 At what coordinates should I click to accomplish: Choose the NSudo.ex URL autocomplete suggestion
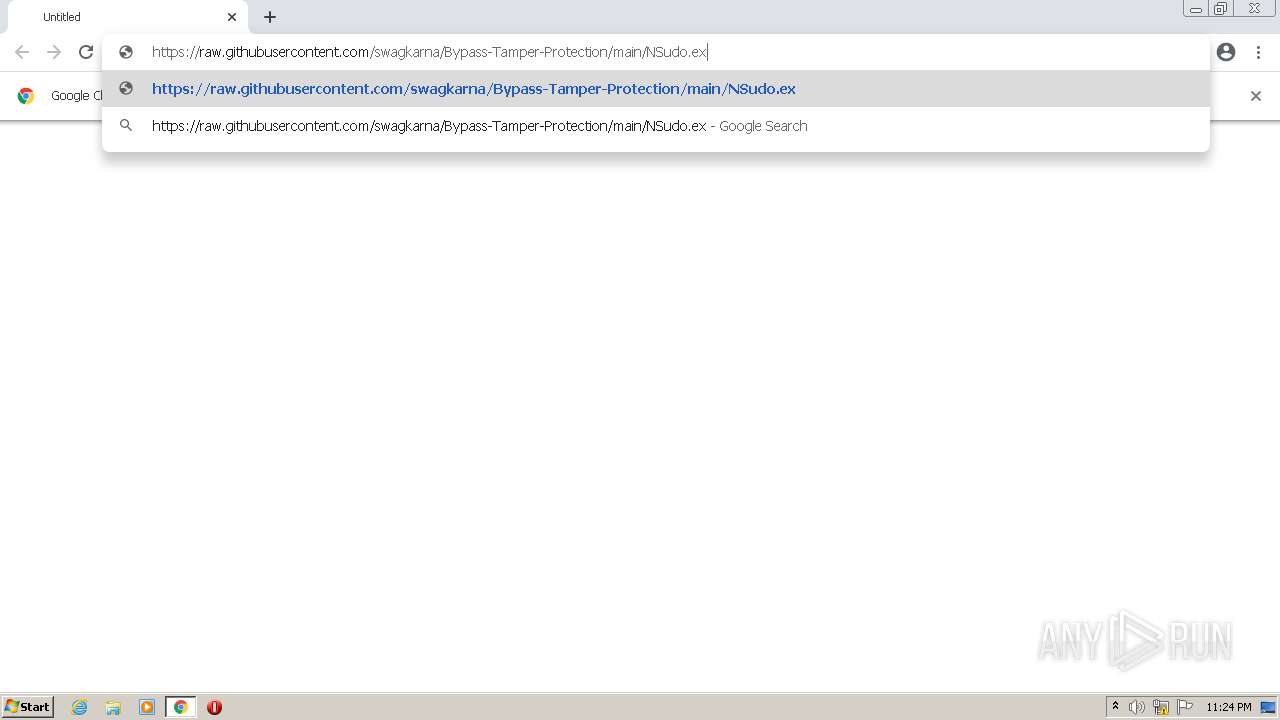(x=656, y=89)
